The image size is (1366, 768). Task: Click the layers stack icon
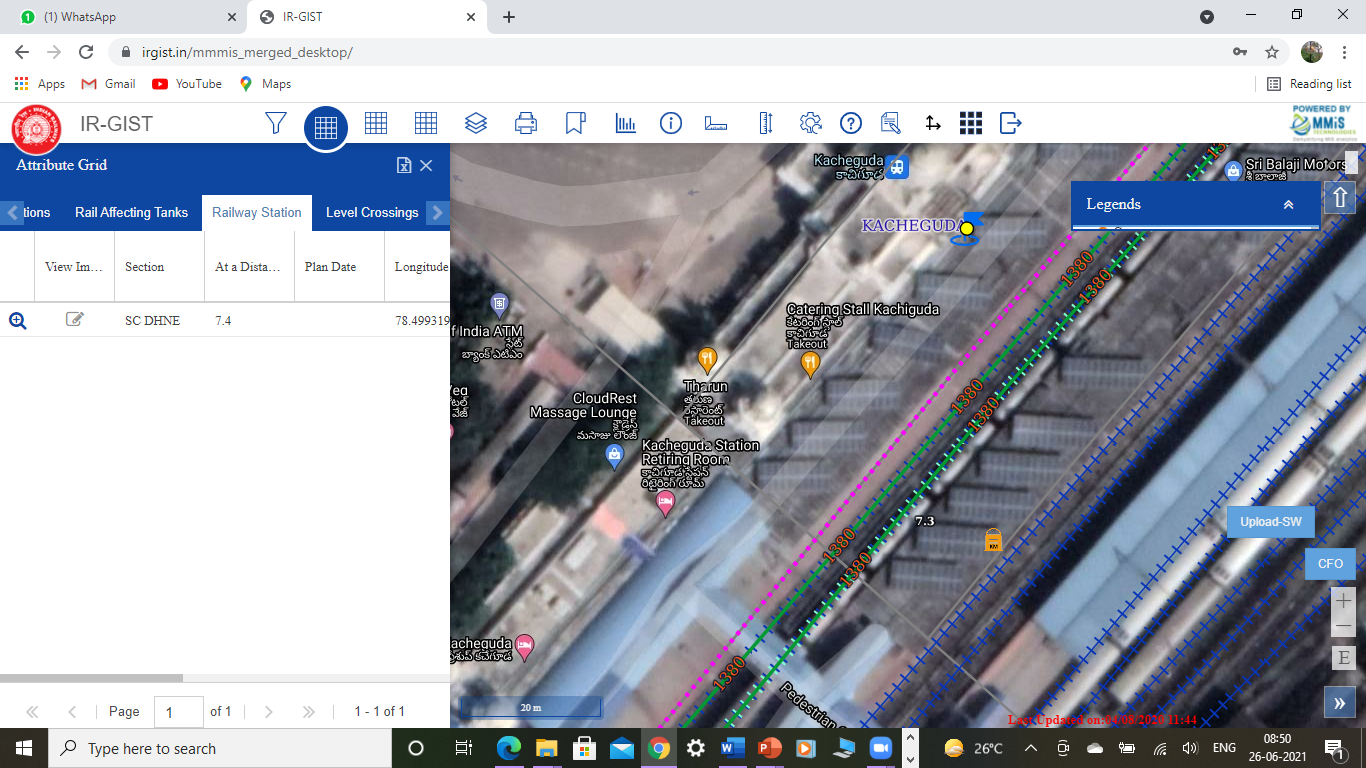[476, 123]
